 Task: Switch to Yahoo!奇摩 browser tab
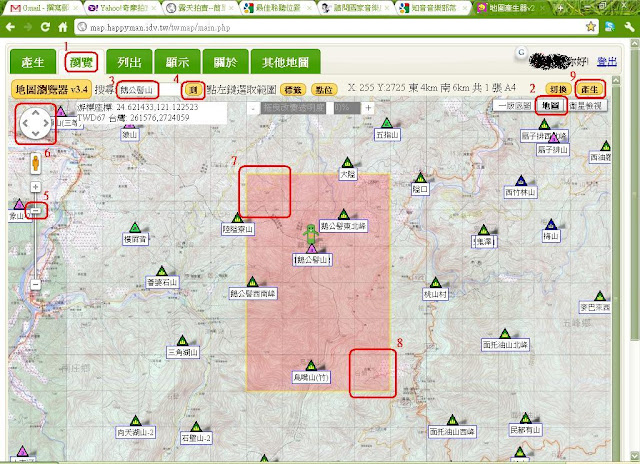point(122,8)
